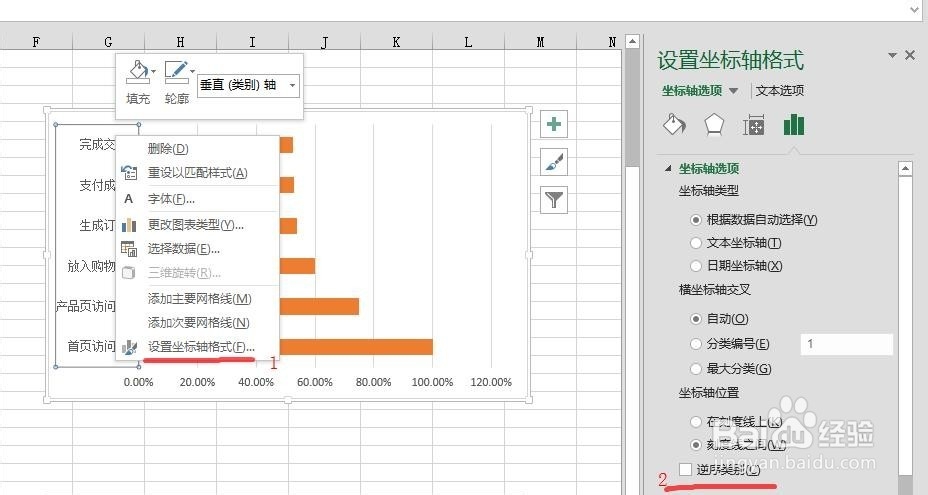Viewport: 928px width, 495px height.
Task: Click the 100.00% horizontal axis label
Action: pyautogui.click(x=432, y=382)
